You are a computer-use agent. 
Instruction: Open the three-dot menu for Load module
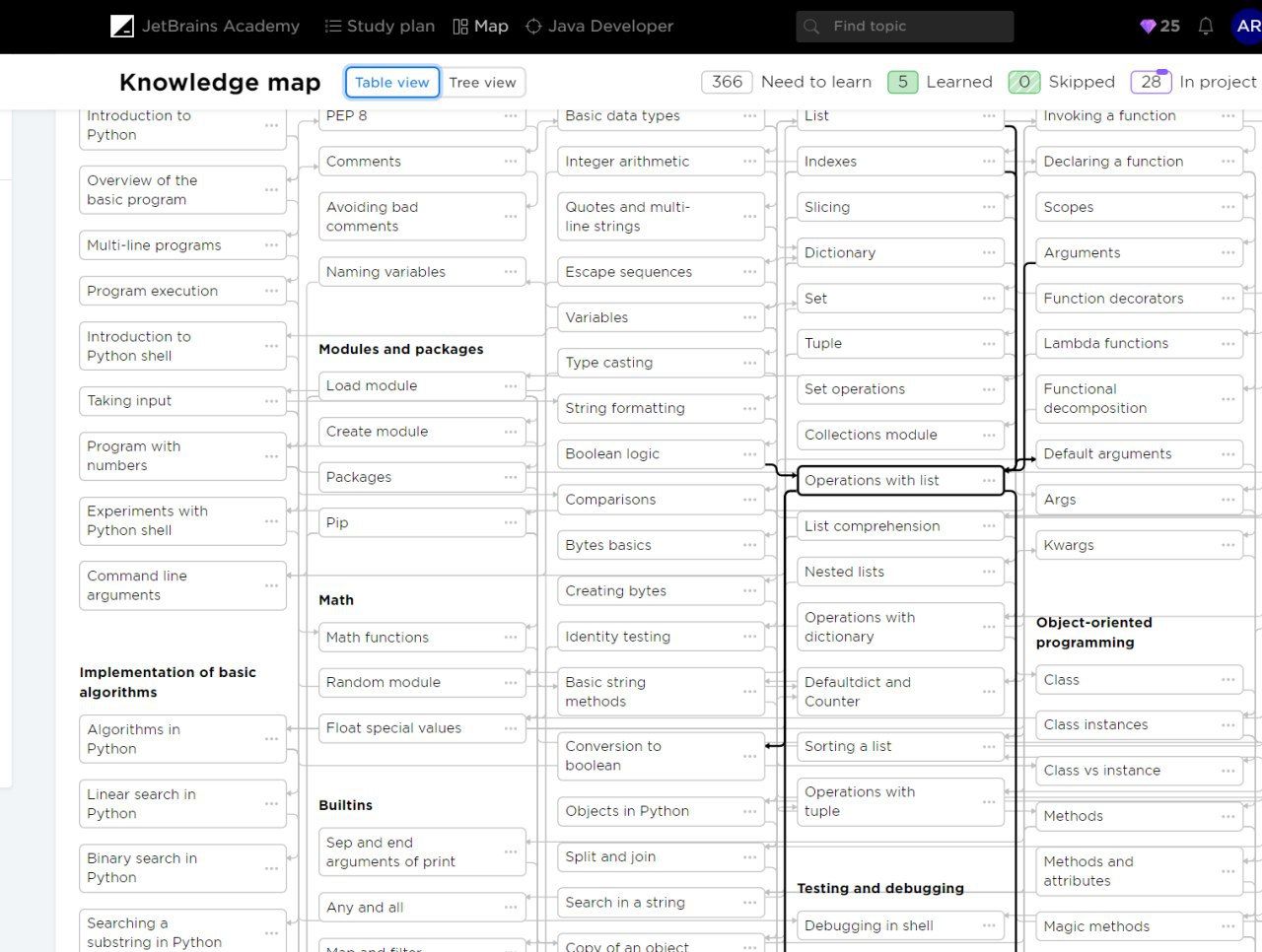point(511,386)
